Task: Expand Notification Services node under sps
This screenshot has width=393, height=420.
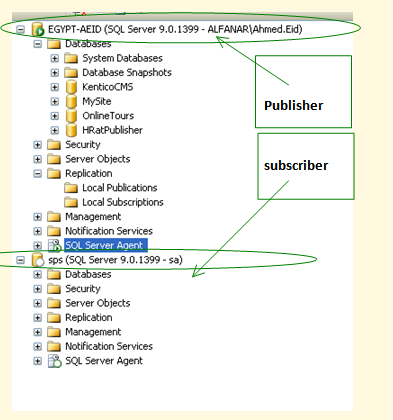Action: [x=38, y=346]
